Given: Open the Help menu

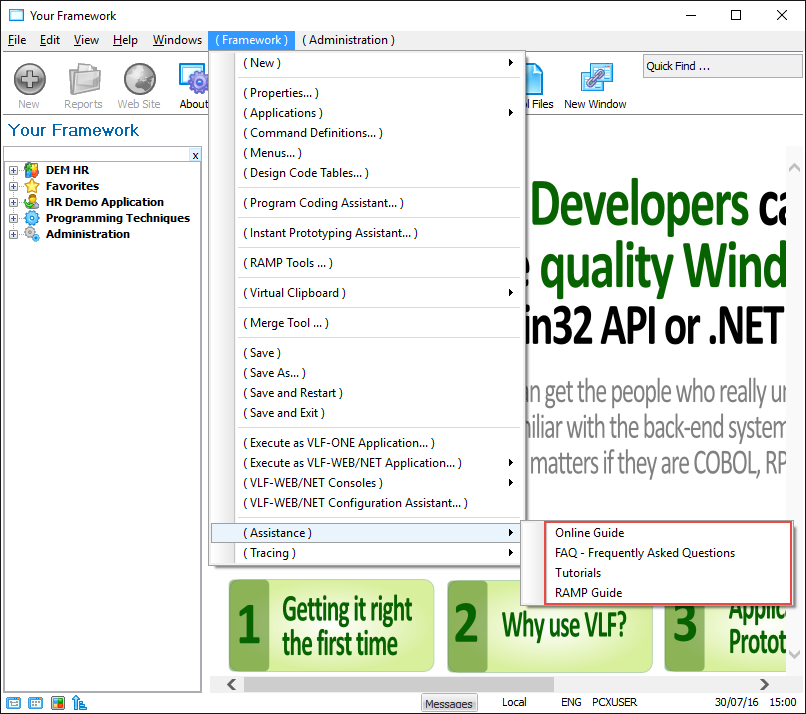Looking at the screenshot, I should 125,40.
